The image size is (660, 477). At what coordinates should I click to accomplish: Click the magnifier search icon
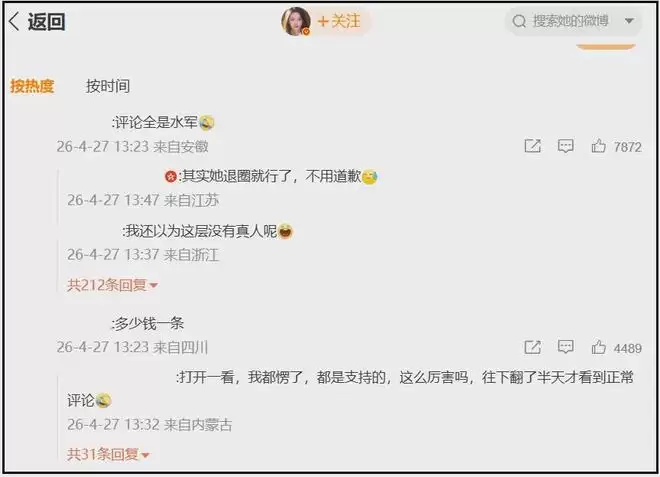[519, 21]
